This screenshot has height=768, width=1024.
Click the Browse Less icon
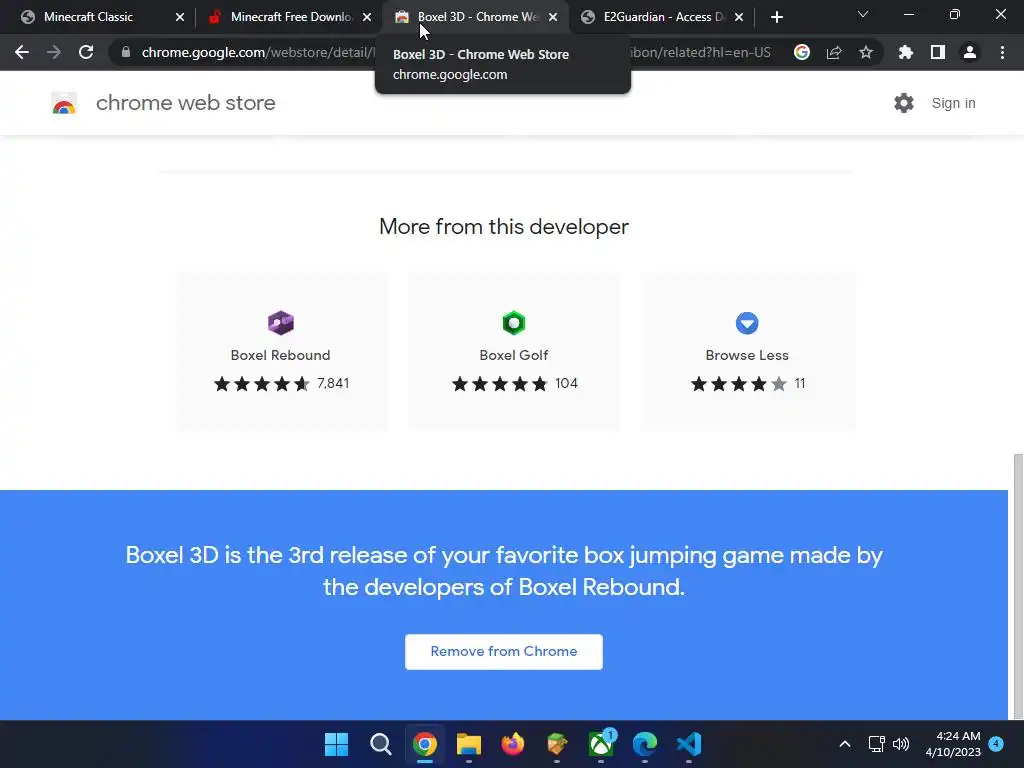pyautogui.click(x=747, y=323)
